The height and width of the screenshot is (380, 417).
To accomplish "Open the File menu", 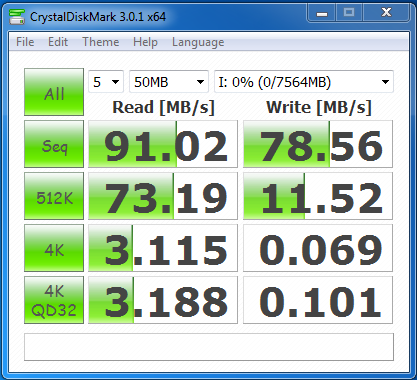I will point(25,42).
